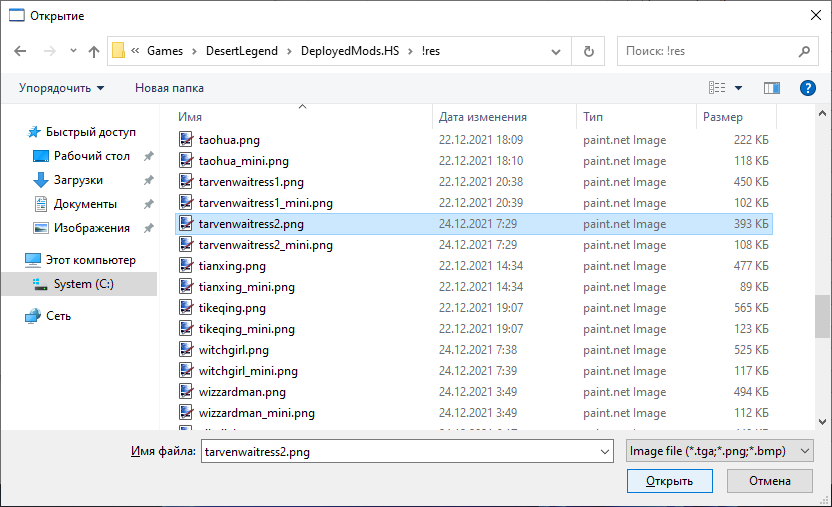Click the tarvenwaitress1.png file icon
832x507 pixels.
coord(186,181)
